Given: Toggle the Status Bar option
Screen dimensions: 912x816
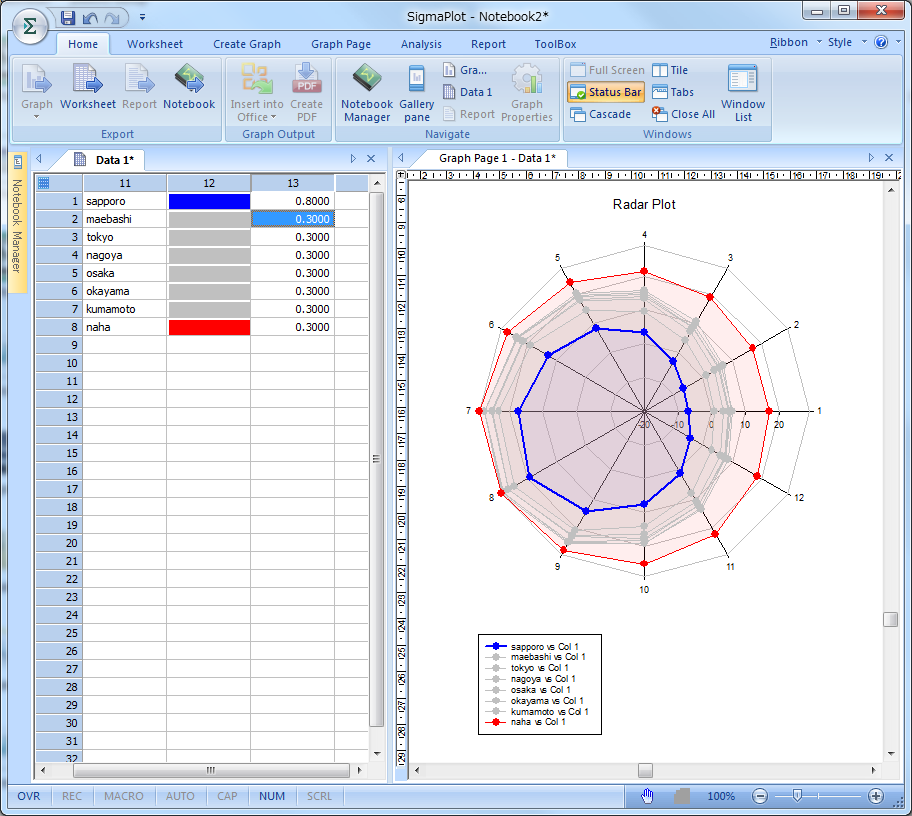Looking at the screenshot, I should [606, 92].
